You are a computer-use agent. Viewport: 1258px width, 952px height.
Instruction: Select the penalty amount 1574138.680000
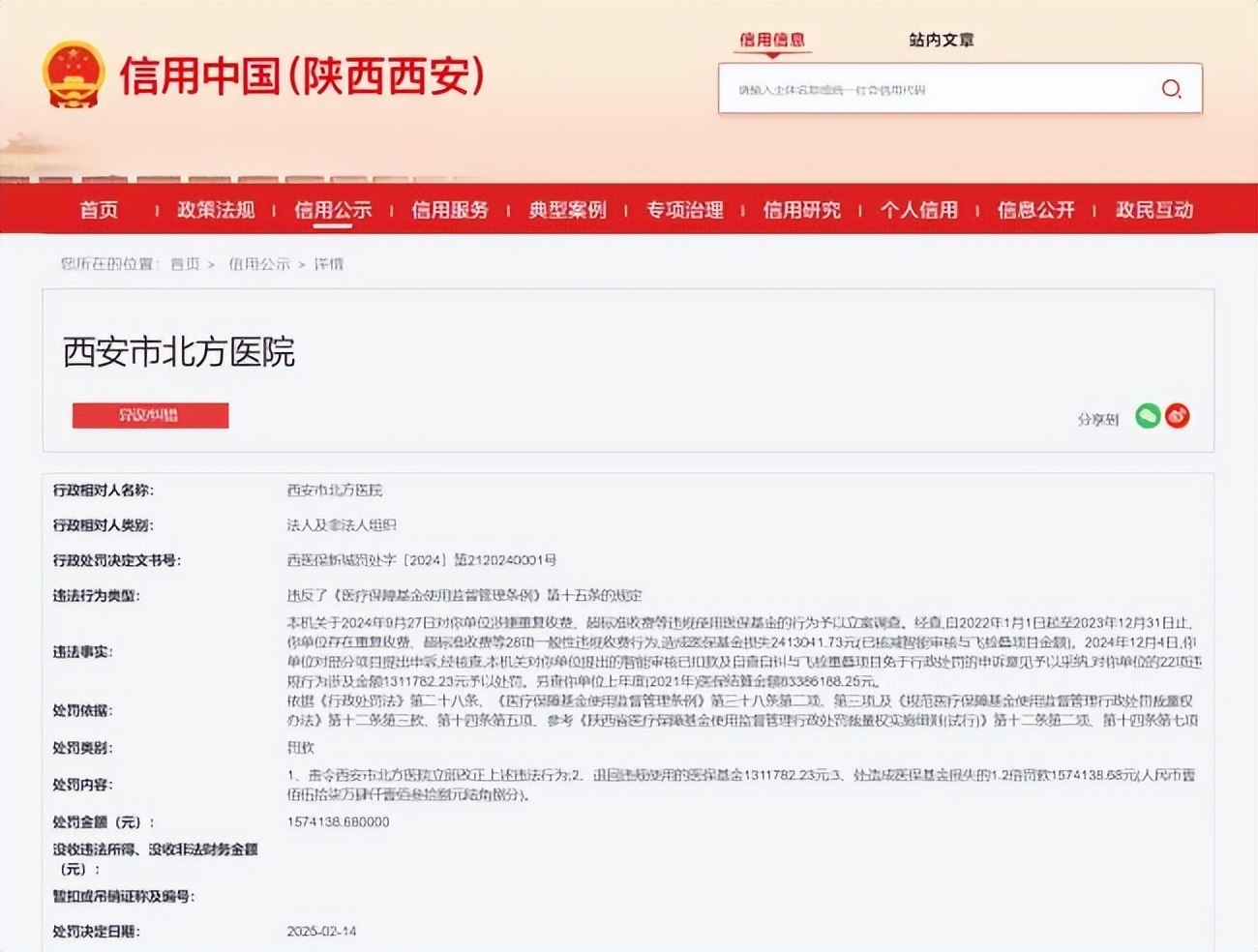338,822
